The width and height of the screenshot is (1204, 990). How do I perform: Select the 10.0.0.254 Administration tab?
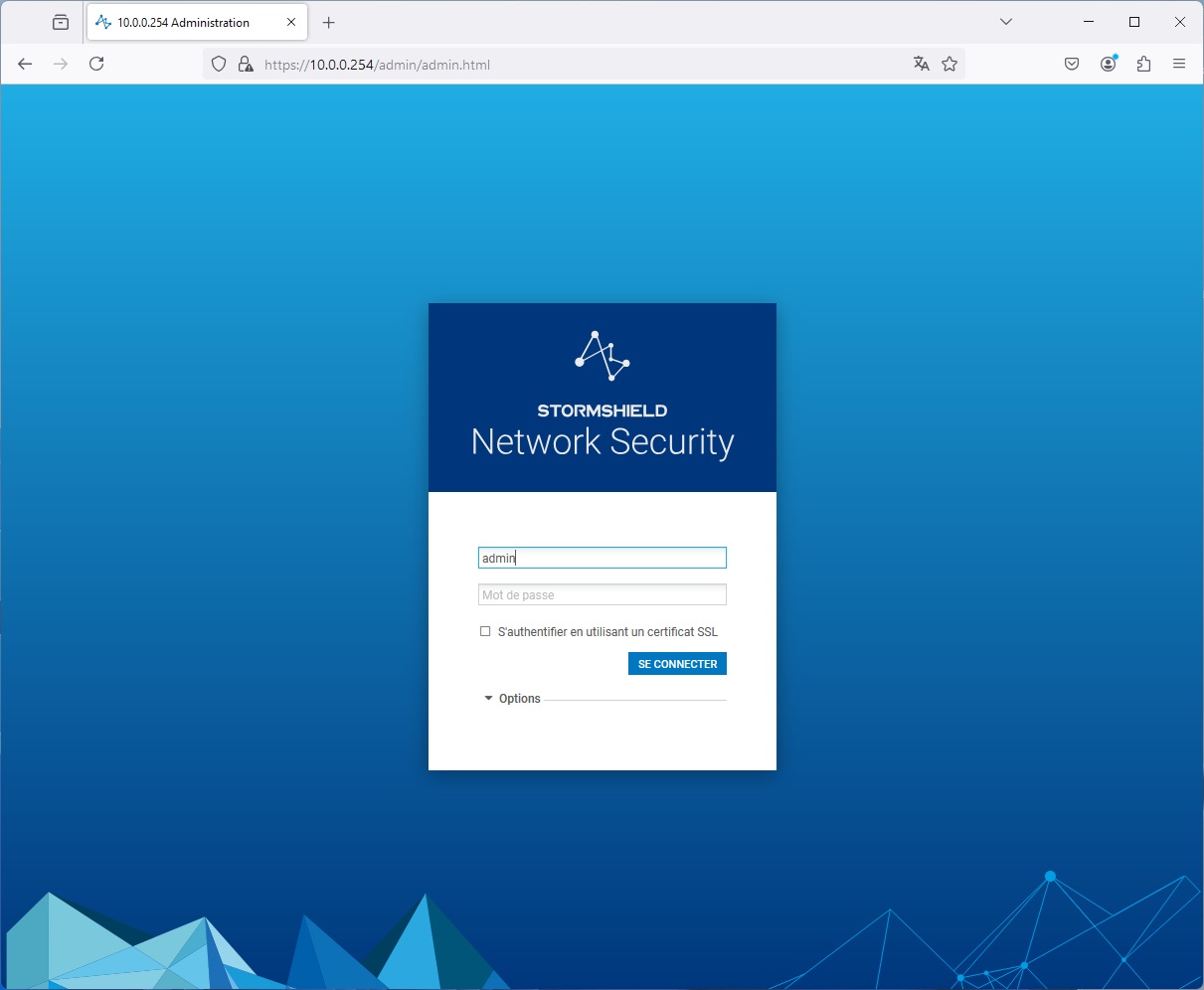(197, 22)
